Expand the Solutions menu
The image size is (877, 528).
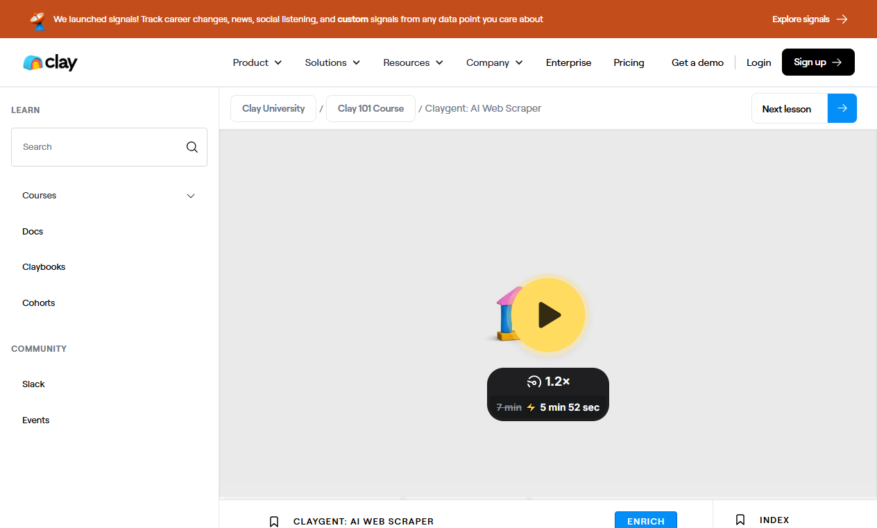(332, 63)
